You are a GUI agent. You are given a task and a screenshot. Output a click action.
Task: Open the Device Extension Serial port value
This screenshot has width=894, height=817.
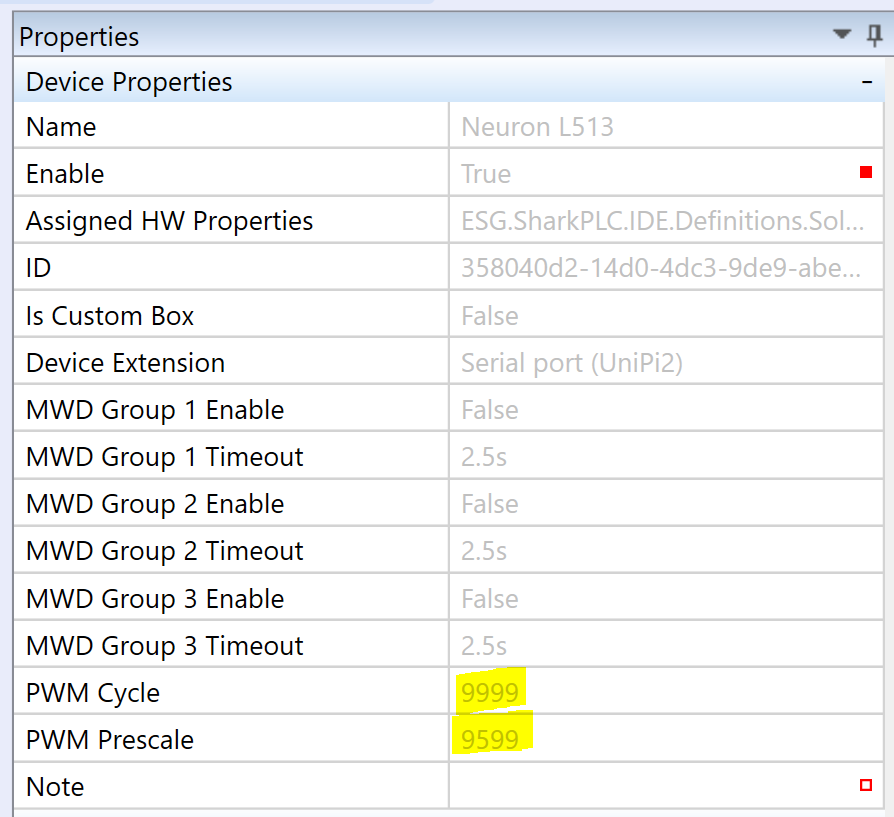tap(571, 363)
